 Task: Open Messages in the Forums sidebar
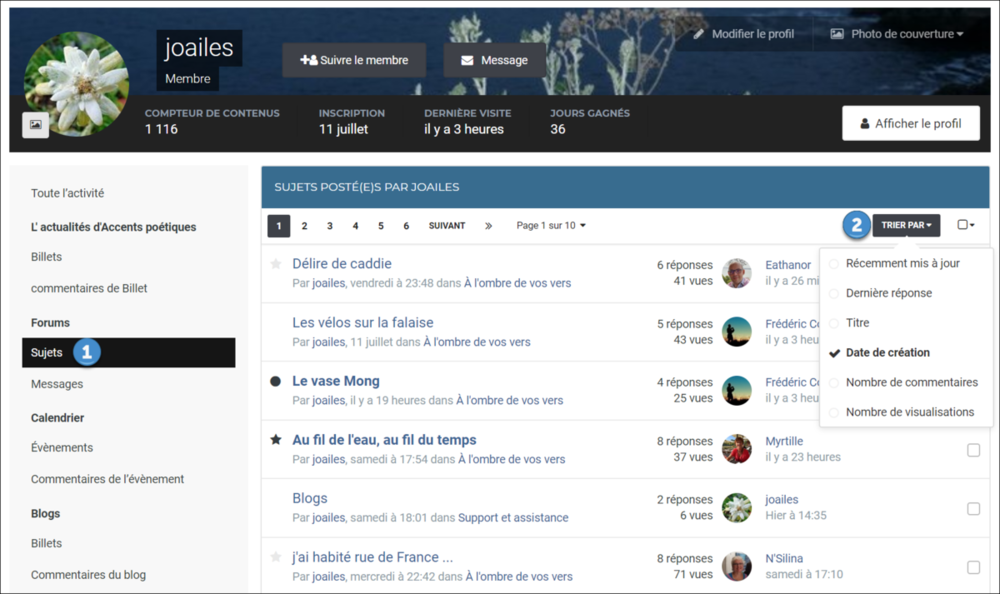coord(57,384)
